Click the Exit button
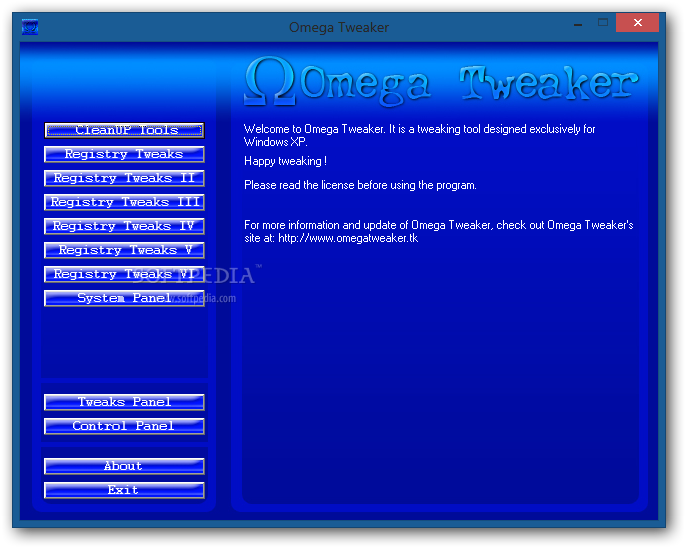This screenshot has width=686, height=548. [x=124, y=490]
